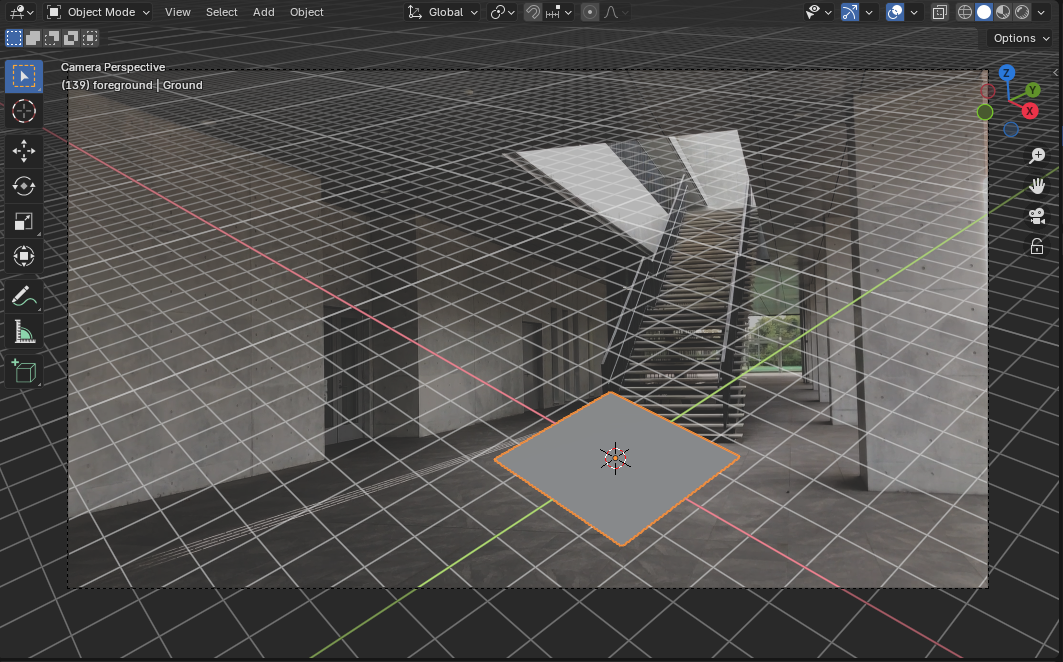The height and width of the screenshot is (662, 1063).
Task: Click the zoom view magnifier icon
Action: [x=1037, y=156]
